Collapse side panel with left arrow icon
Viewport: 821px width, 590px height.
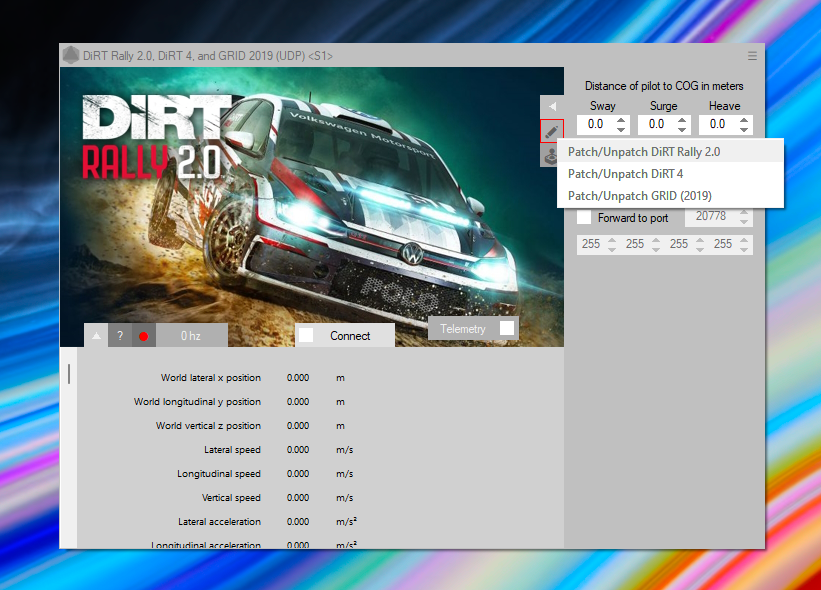(552, 106)
